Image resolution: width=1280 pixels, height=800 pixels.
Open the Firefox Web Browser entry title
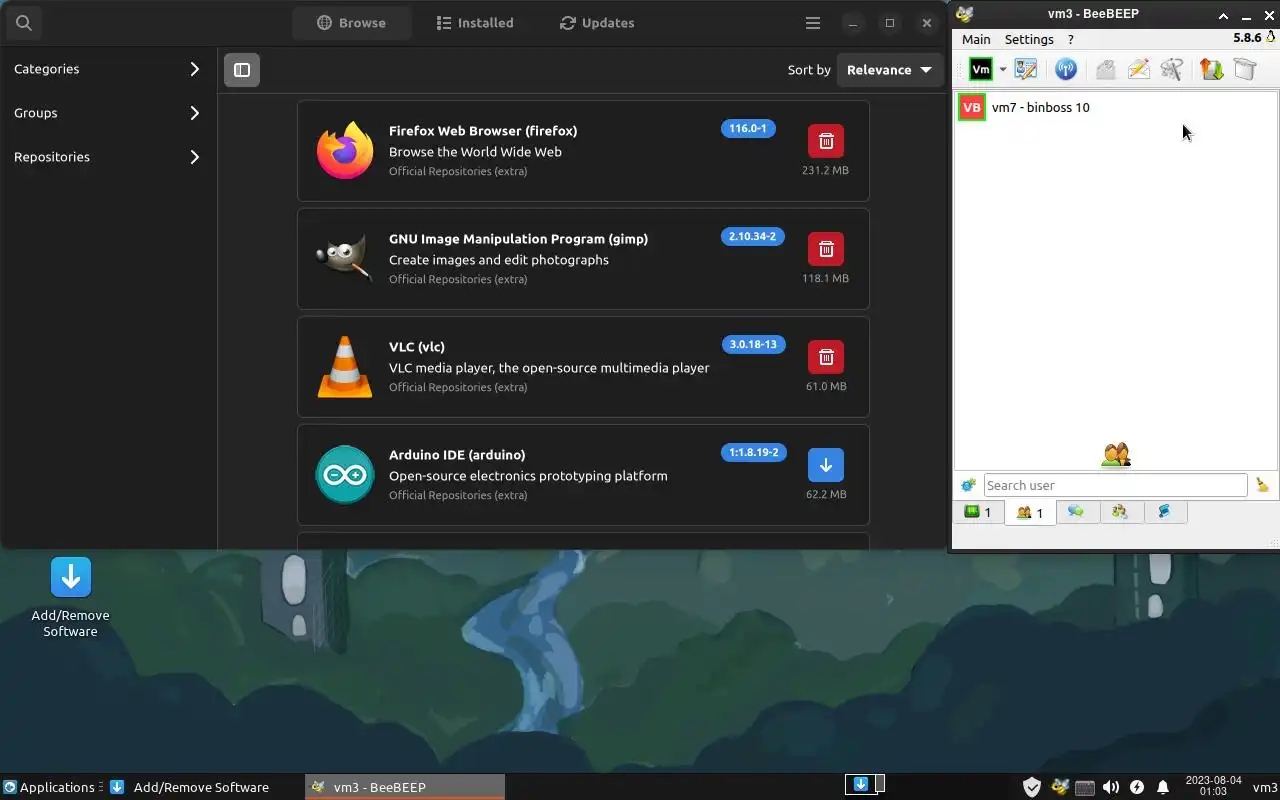[483, 131]
